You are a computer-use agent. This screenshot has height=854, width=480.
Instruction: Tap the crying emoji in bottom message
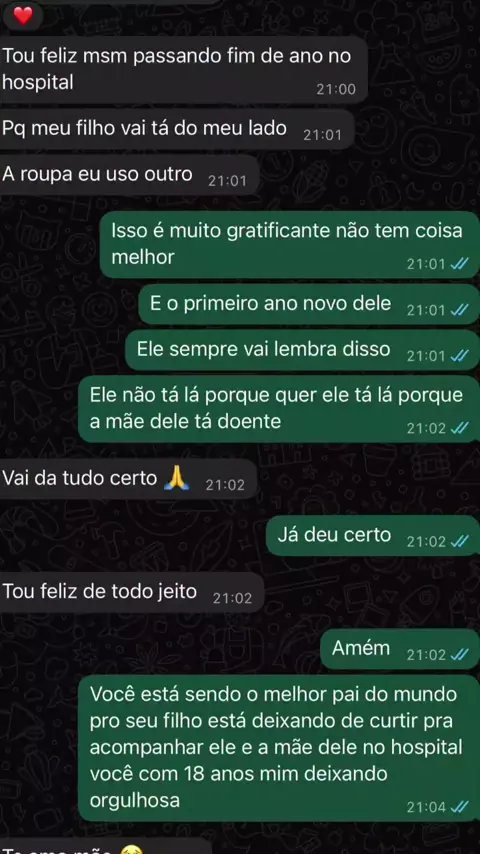(x=129, y=850)
